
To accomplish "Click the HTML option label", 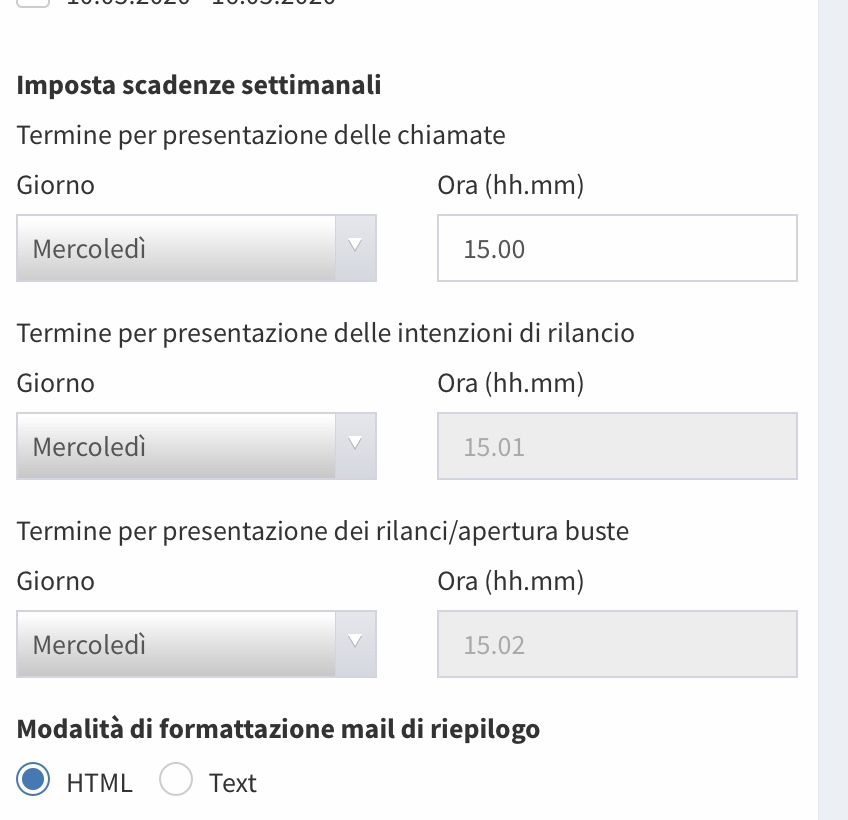I will pos(99,783).
